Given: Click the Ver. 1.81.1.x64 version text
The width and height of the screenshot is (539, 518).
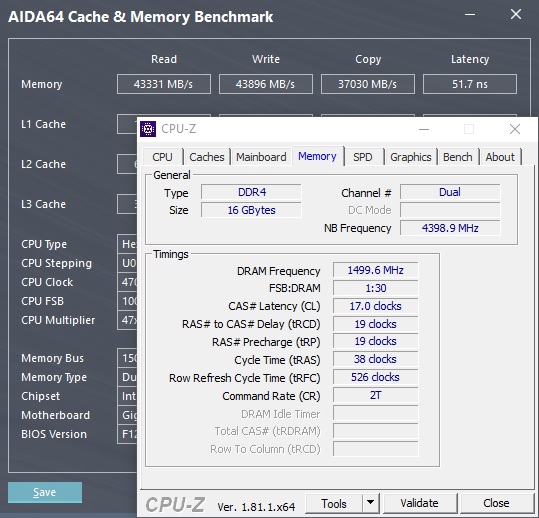Looking at the screenshot, I should click(x=256, y=507).
